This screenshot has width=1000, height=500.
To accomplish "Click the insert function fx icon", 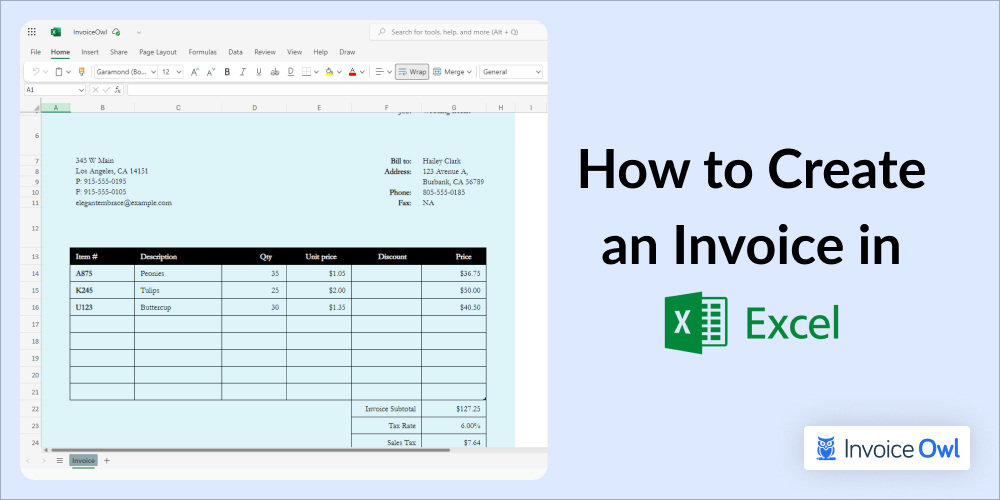I will coord(119,90).
